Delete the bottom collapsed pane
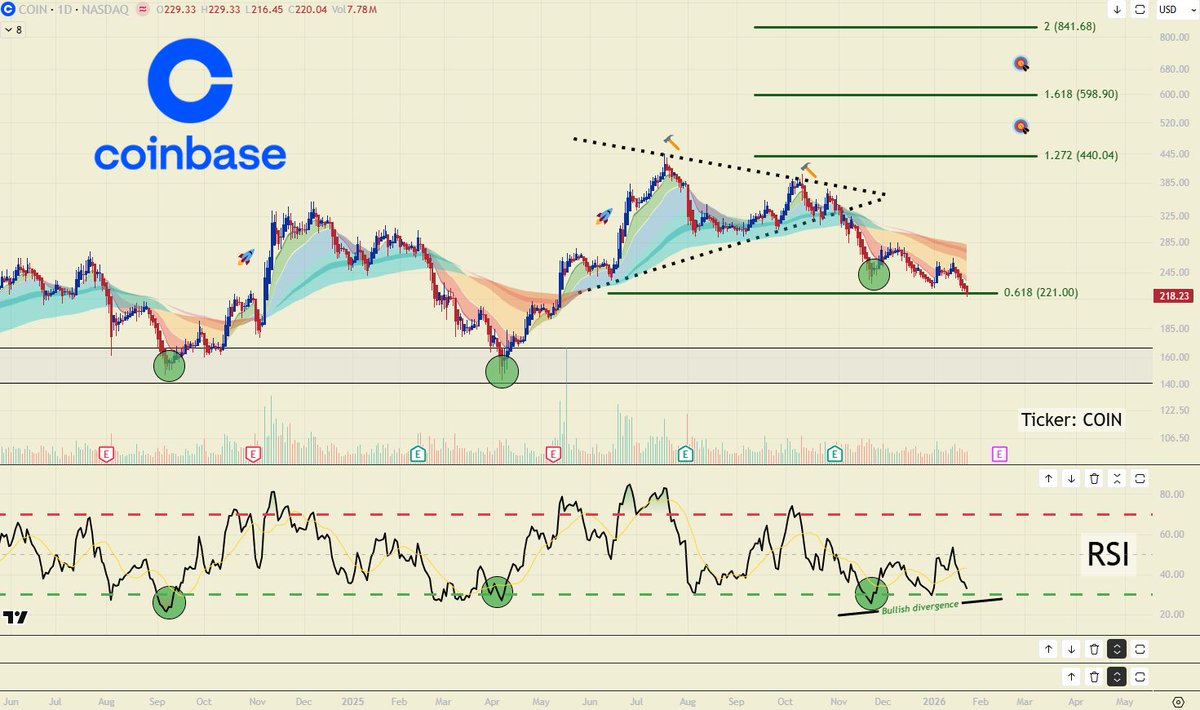Viewport: 1200px width, 710px height. (1094, 677)
